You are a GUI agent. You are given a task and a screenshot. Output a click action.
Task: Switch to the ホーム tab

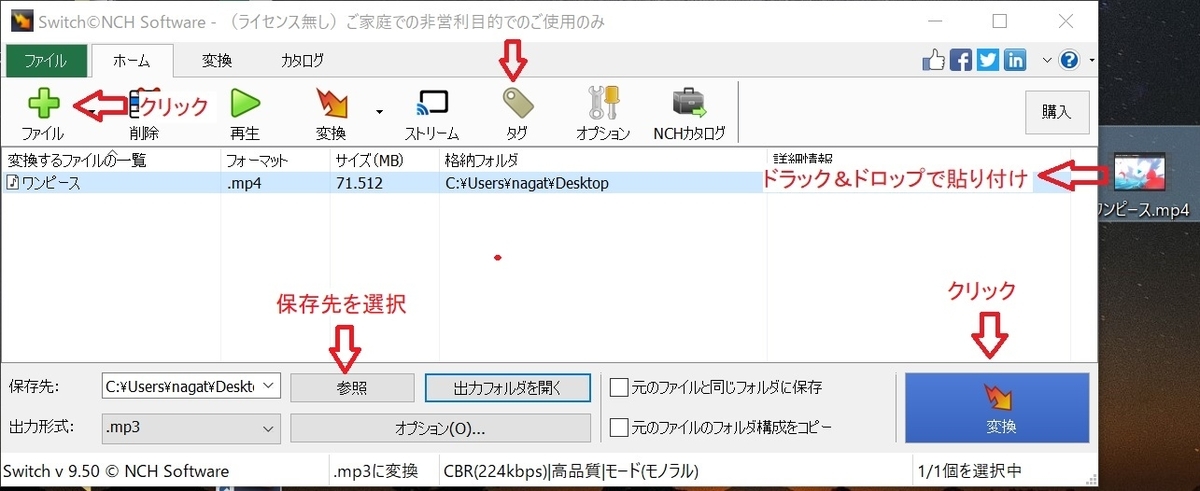131,60
